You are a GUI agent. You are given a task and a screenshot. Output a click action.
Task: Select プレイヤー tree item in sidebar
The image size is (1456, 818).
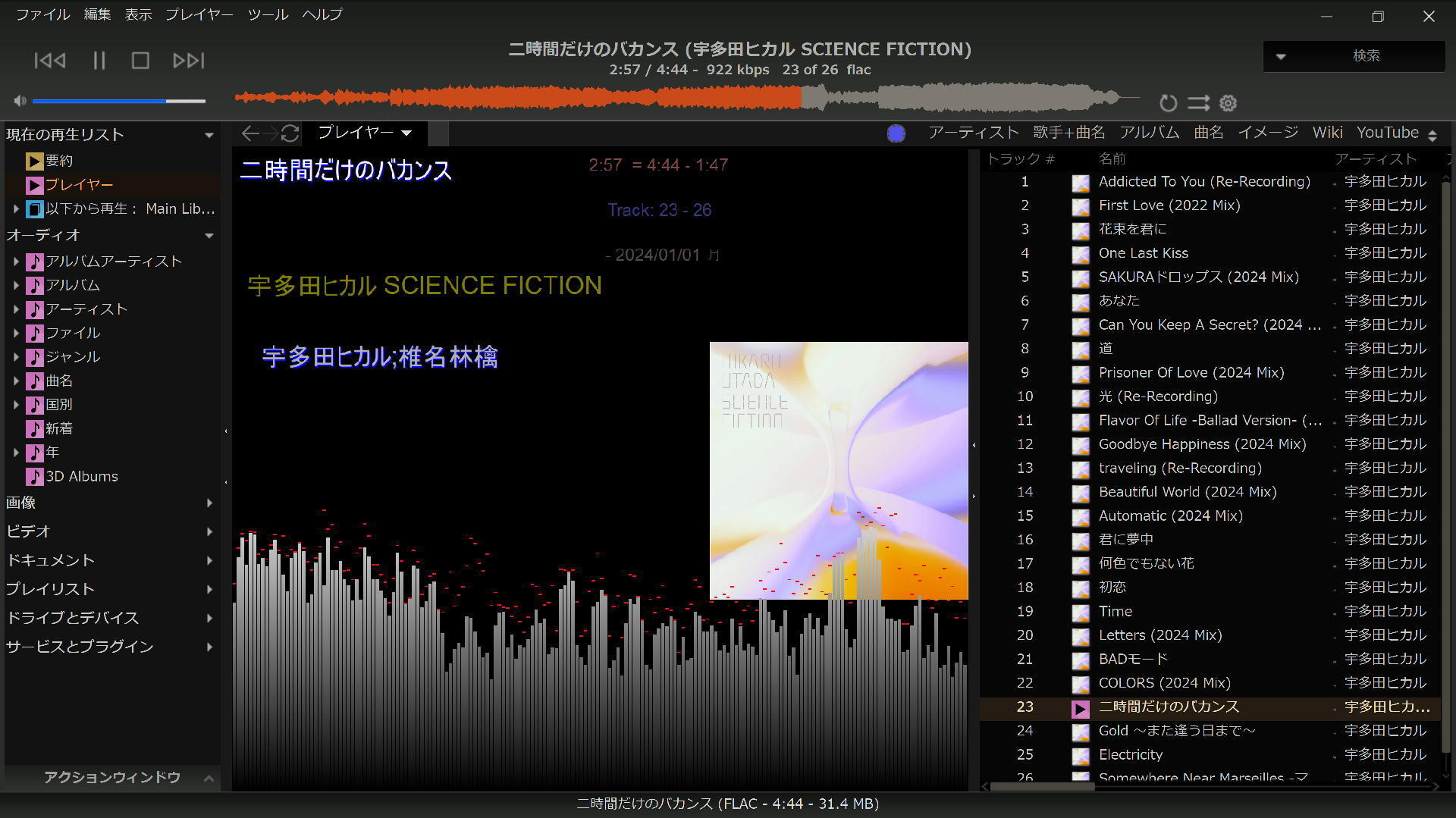coord(79,185)
